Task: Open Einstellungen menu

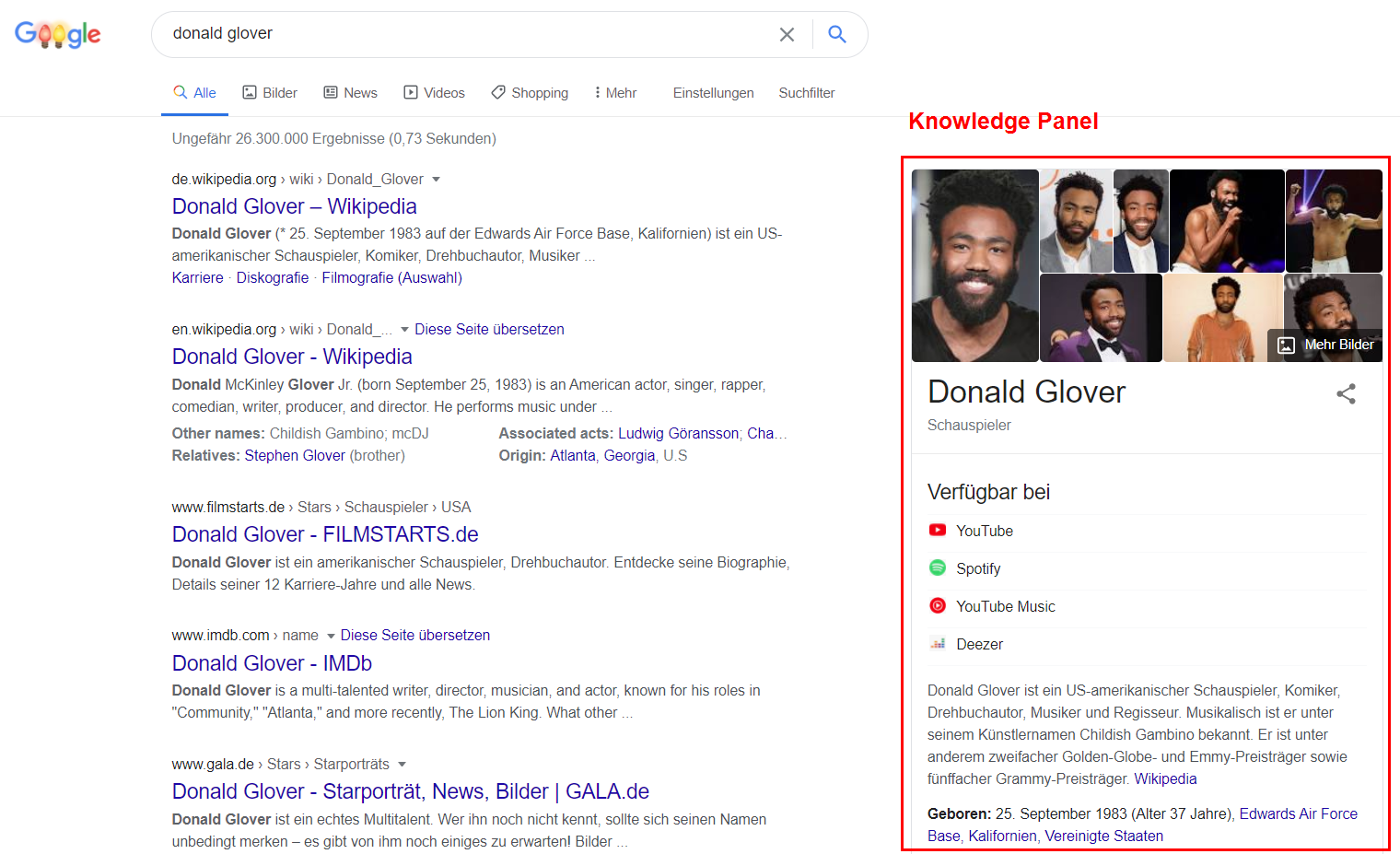Action: (713, 93)
